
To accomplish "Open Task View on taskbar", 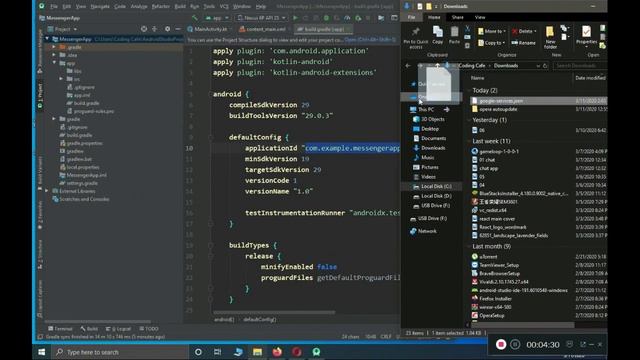I will click(x=218, y=352).
